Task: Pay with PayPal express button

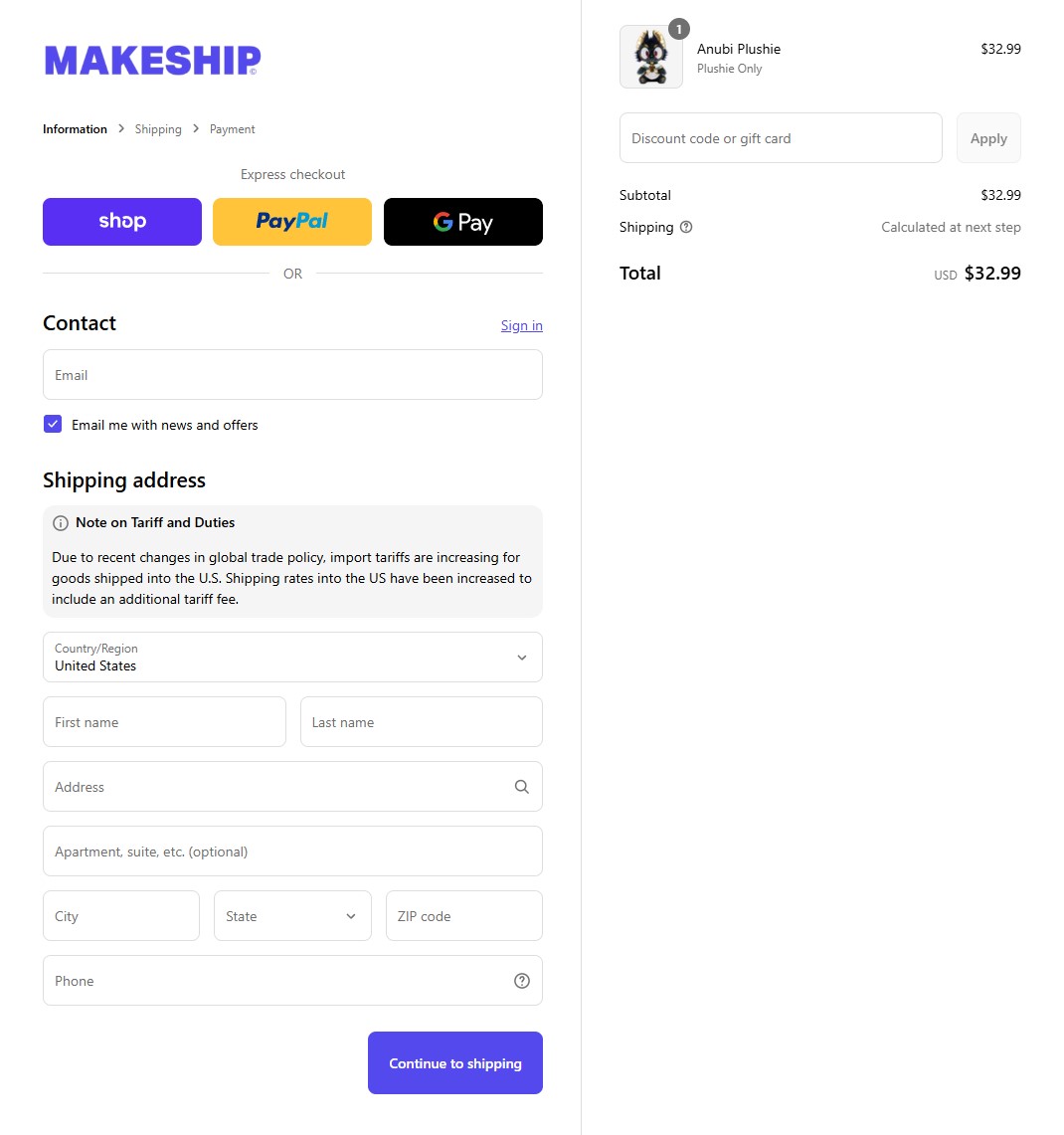Action: [292, 222]
